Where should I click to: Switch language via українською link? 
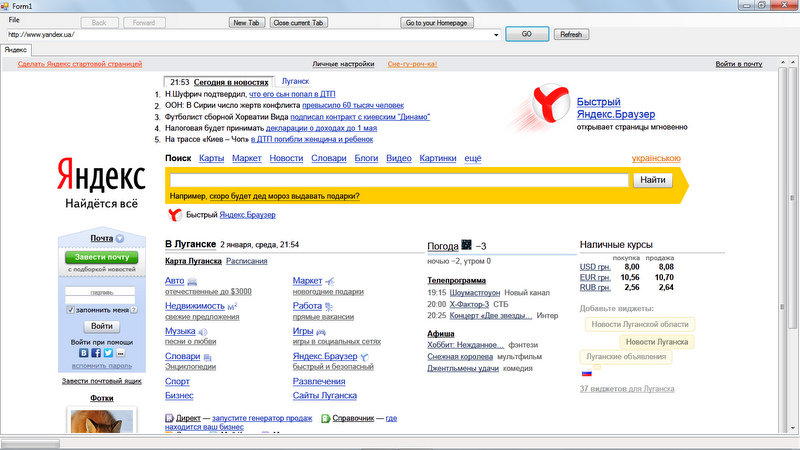pos(656,158)
